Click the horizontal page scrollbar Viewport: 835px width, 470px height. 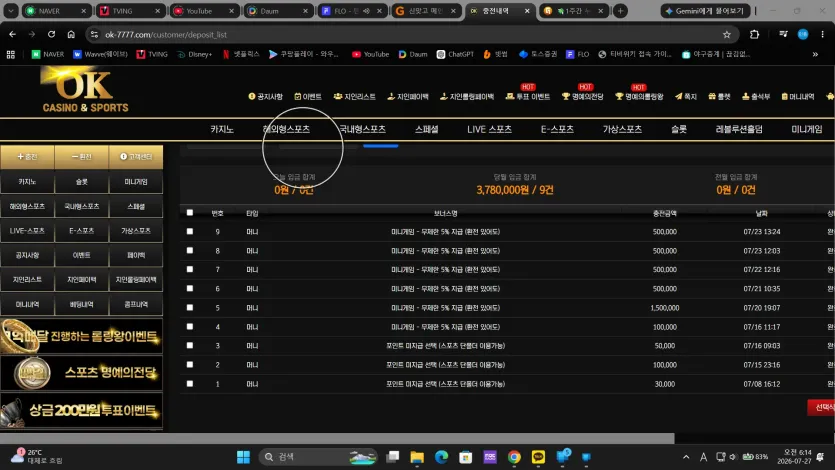[337, 439]
